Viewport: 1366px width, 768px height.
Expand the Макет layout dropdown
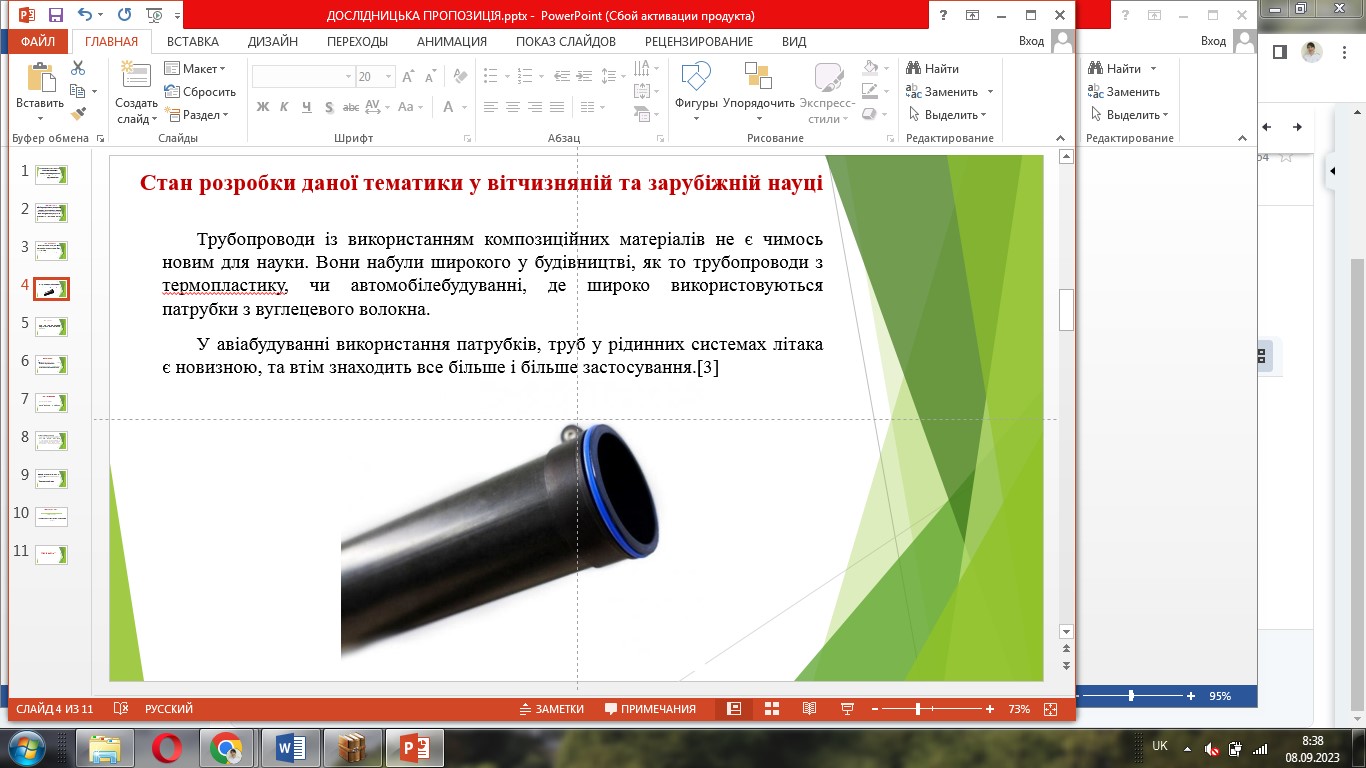(x=196, y=68)
